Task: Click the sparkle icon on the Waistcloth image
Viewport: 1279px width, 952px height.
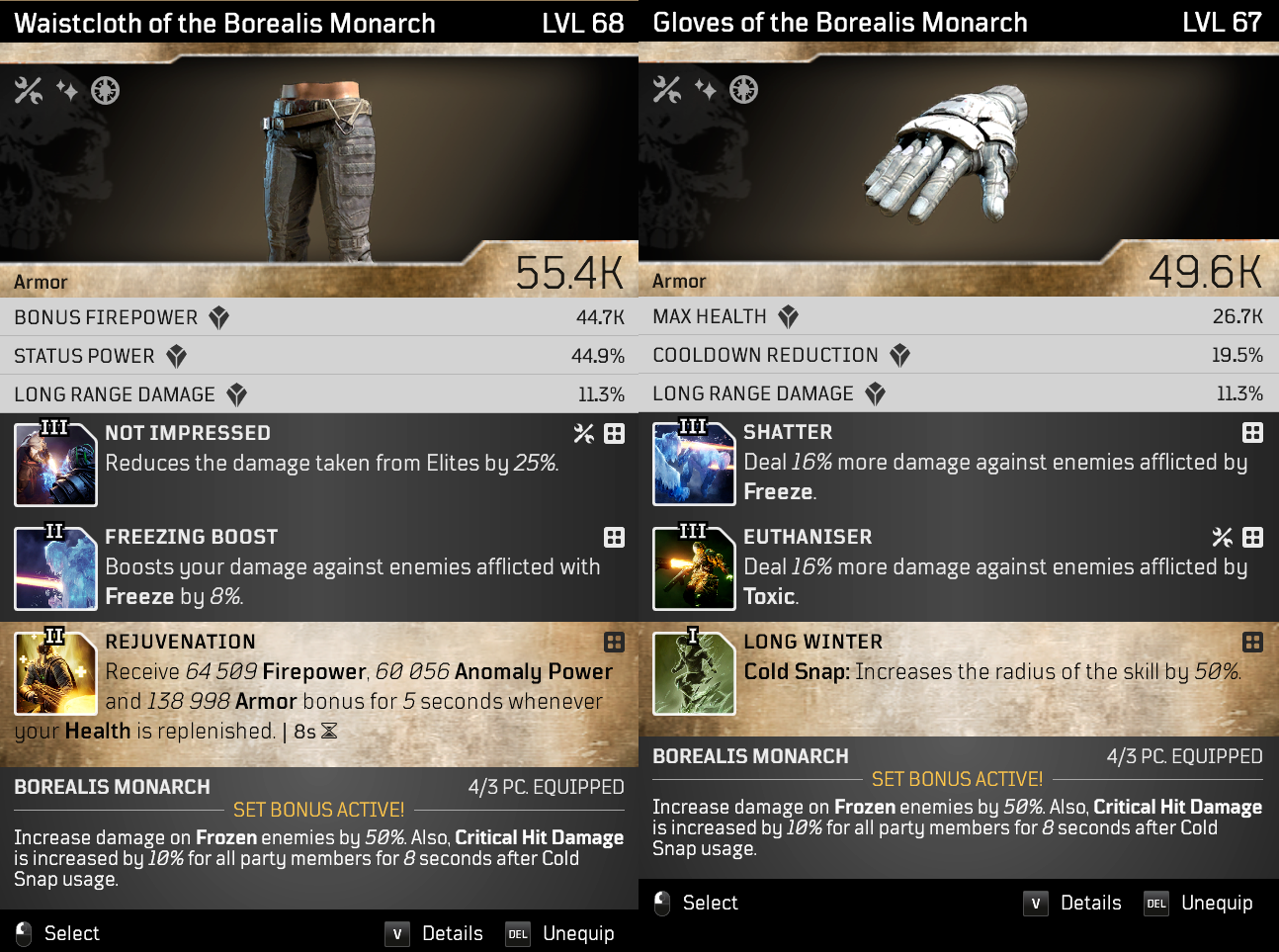Action: tap(67, 91)
